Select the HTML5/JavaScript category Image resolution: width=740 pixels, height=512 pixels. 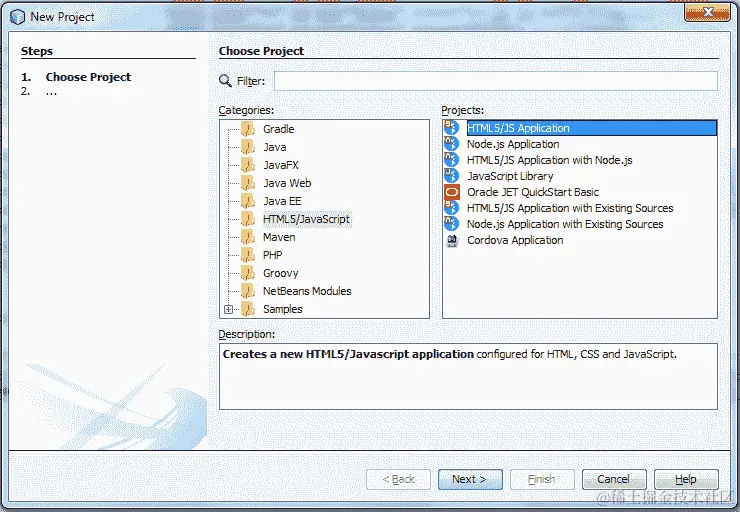click(306, 219)
